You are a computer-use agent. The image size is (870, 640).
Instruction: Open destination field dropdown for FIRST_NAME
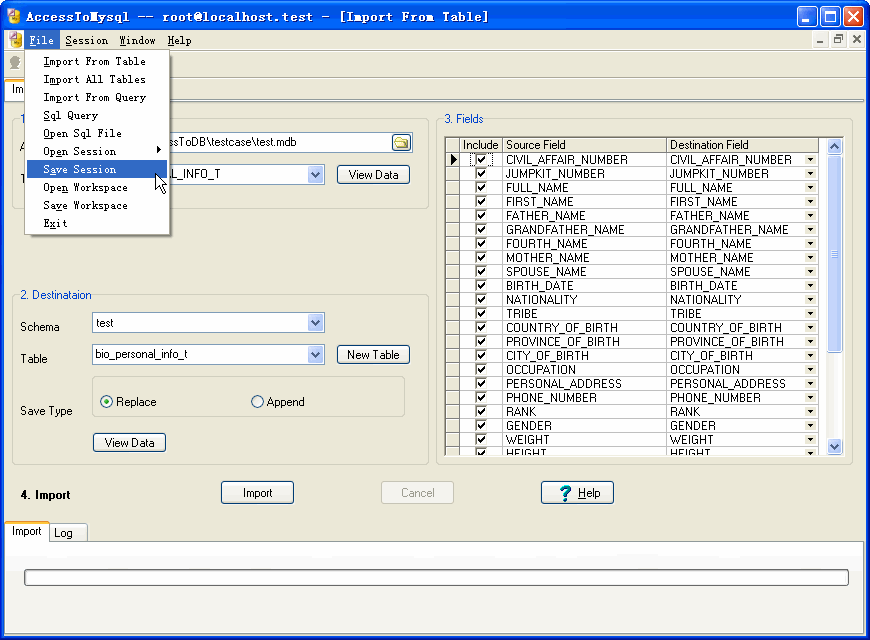click(811, 201)
